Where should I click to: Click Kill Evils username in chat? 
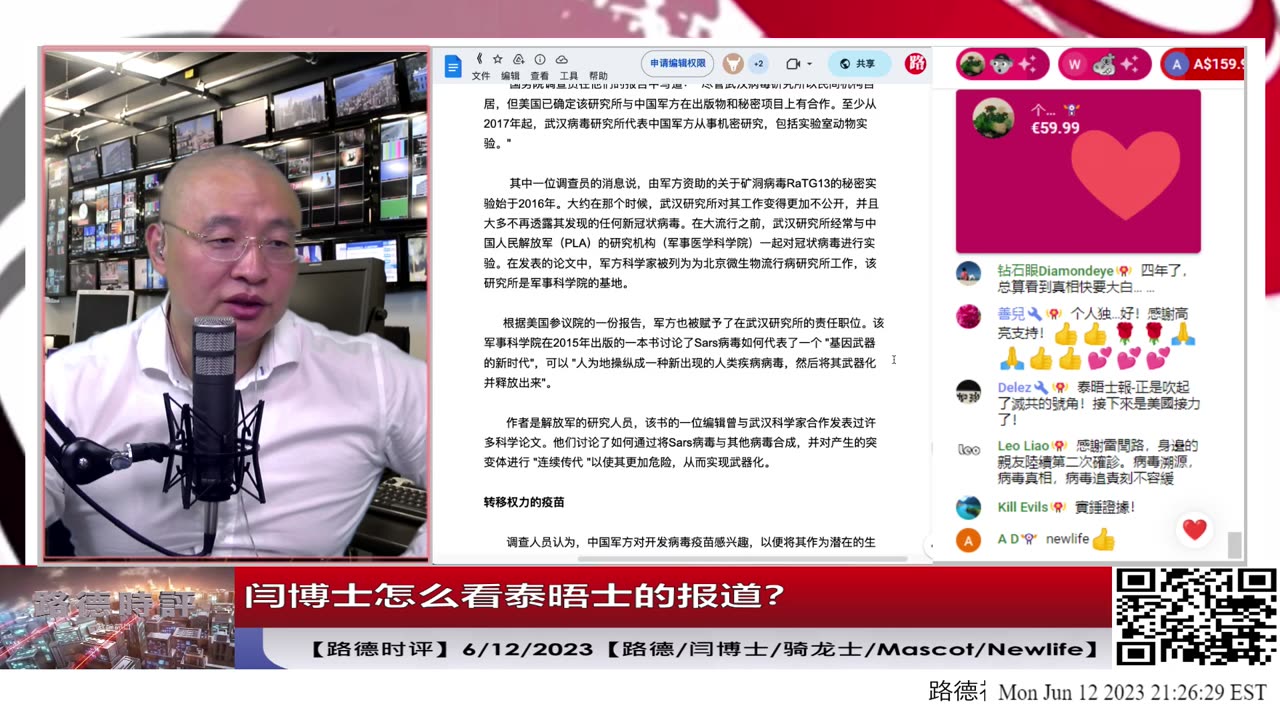(1023, 507)
